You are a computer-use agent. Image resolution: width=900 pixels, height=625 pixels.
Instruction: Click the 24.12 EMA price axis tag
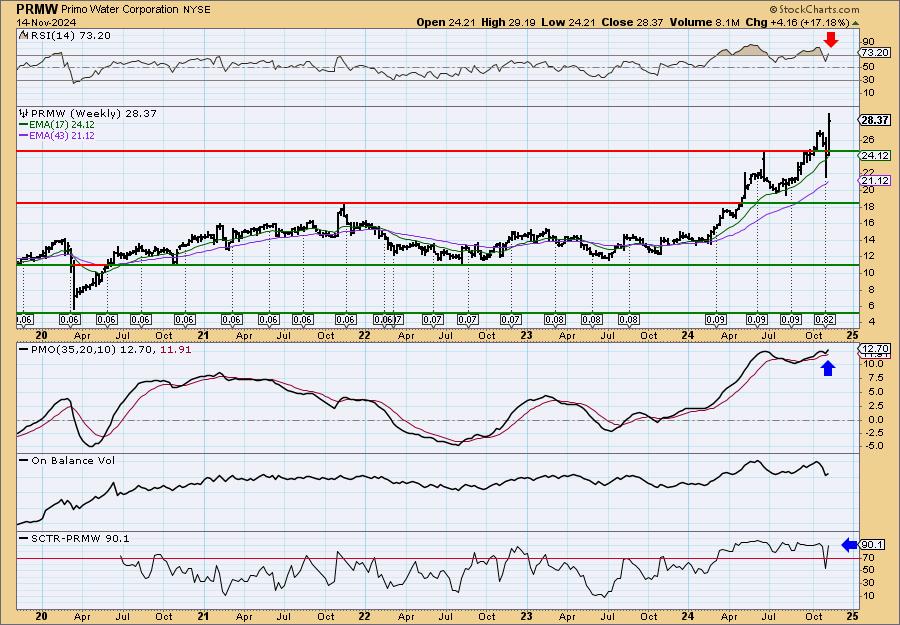tap(874, 156)
